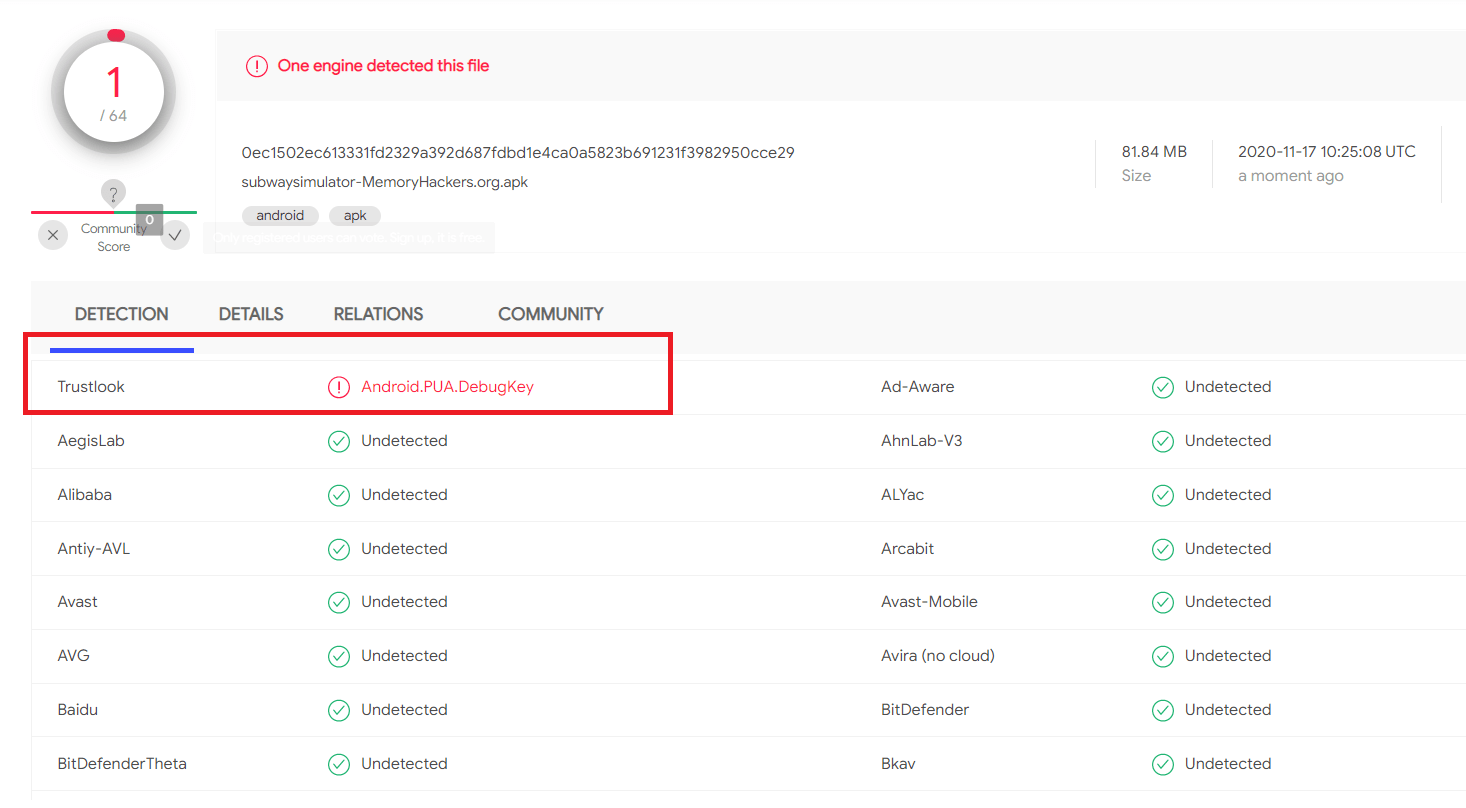Viewport: 1466px width, 808px height.
Task: Click the green check icon in BitDefender row
Action: point(1163,710)
